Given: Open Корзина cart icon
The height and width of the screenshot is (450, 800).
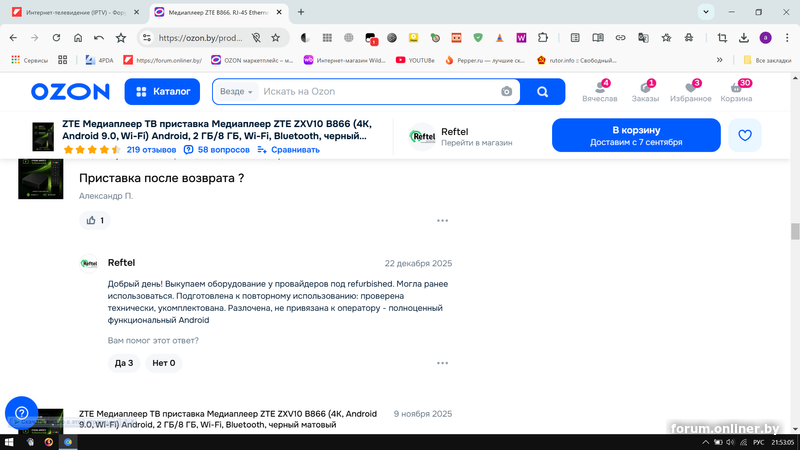Looking at the screenshot, I should tap(736, 92).
